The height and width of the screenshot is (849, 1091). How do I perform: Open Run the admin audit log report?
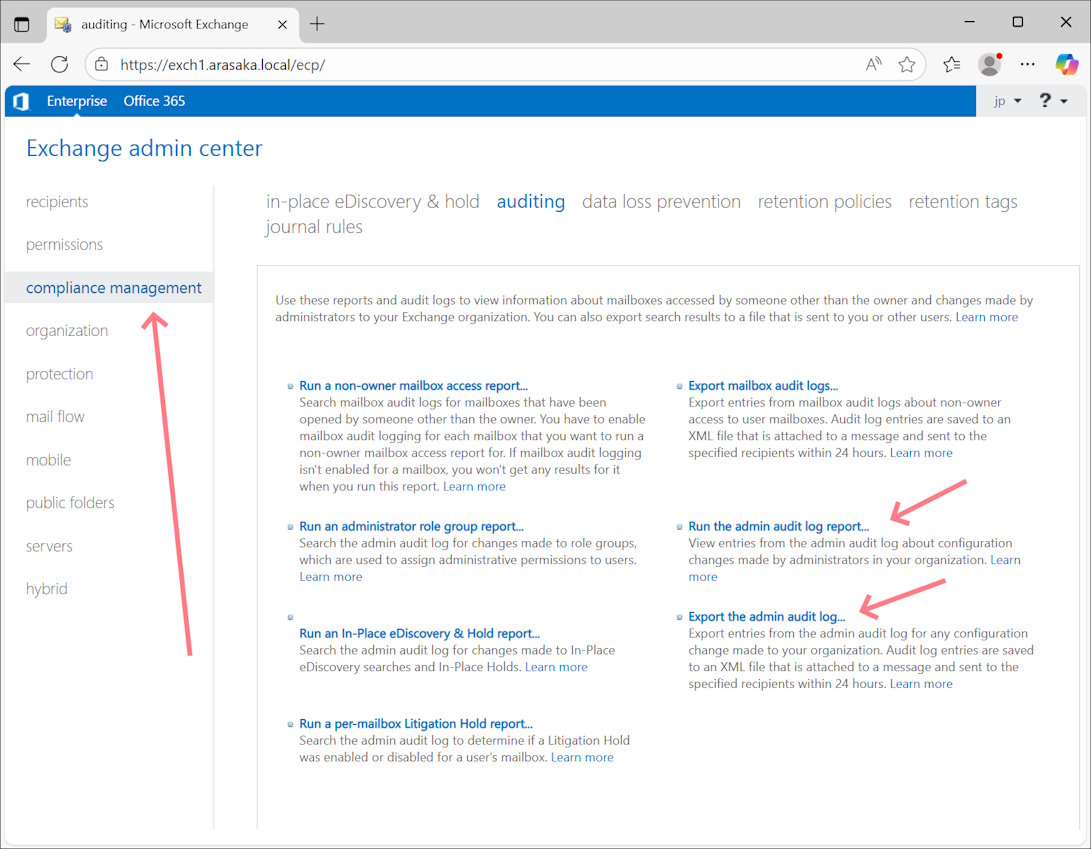pyautogui.click(x=778, y=526)
